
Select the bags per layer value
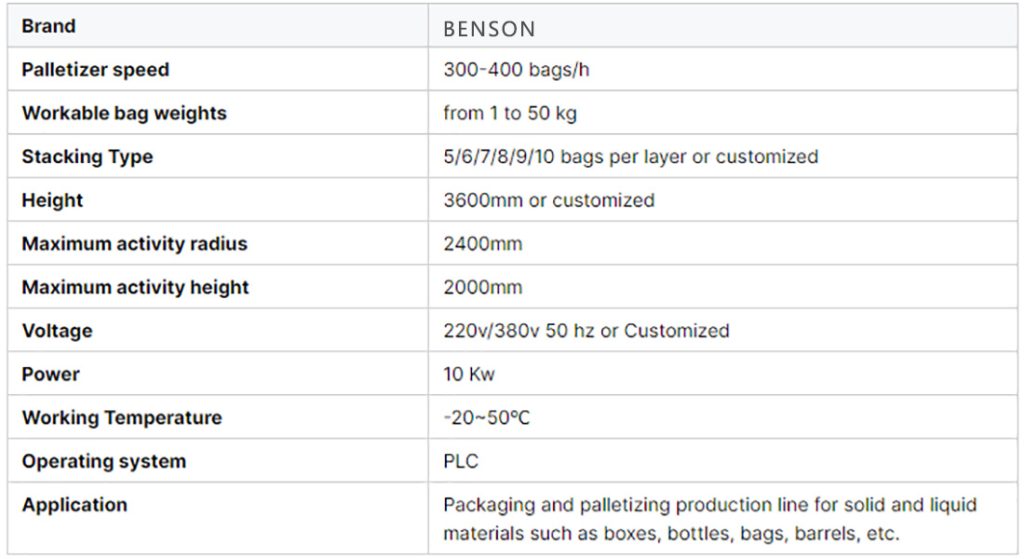pyautogui.click(x=630, y=157)
